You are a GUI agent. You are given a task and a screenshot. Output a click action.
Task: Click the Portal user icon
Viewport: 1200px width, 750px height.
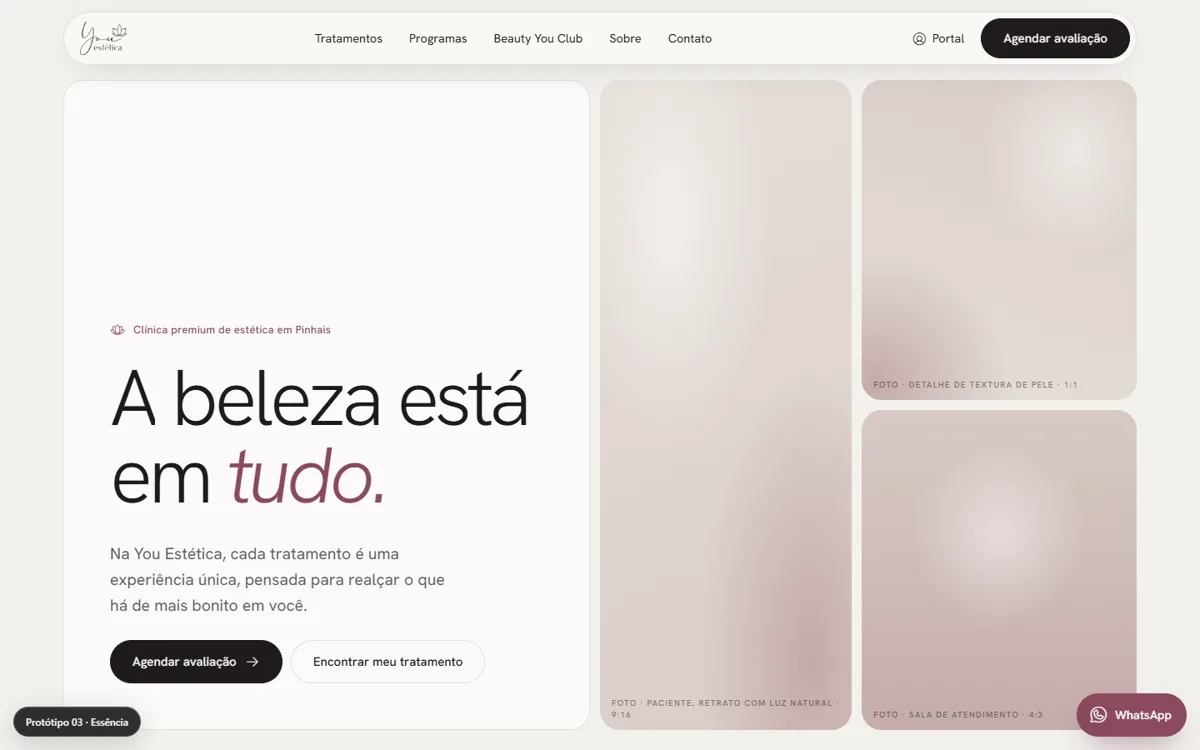pyautogui.click(x=919, y=39)
